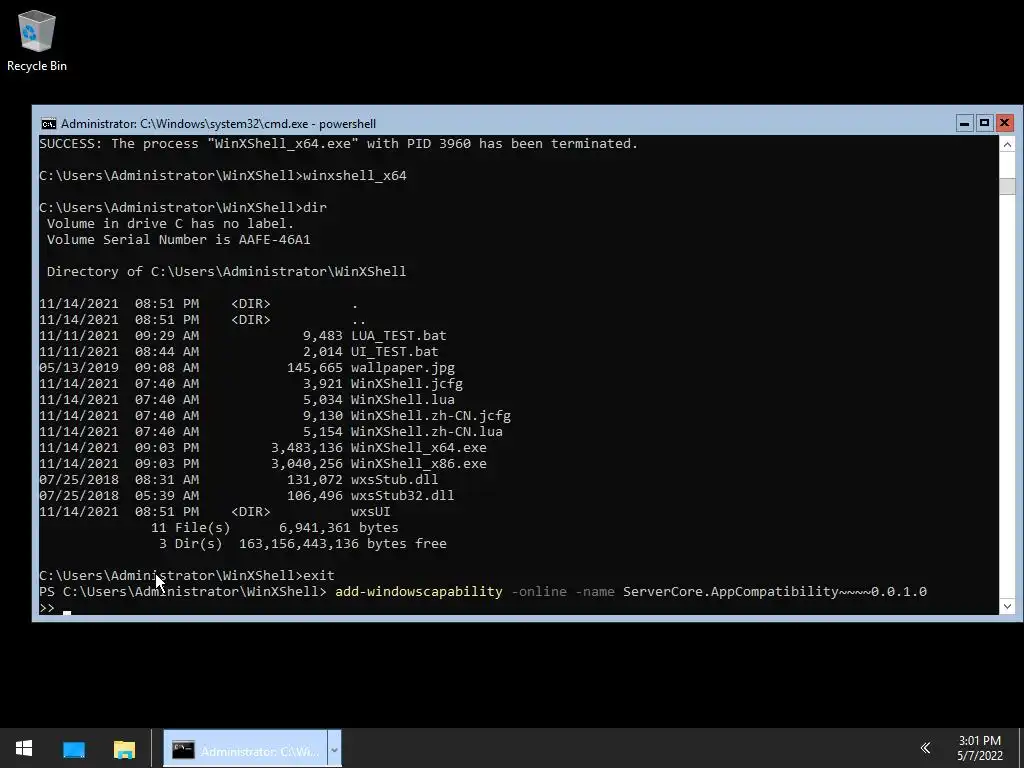Open the blue desktop icon on taskbar

coord(74,749)
